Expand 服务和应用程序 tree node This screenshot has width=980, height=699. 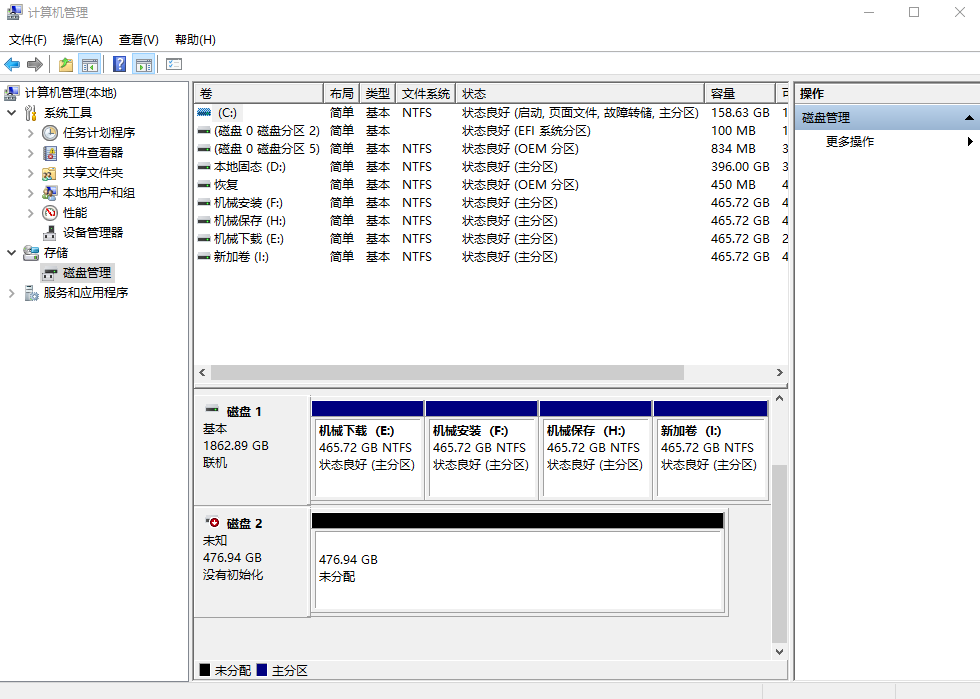click(x=11, y=293)
